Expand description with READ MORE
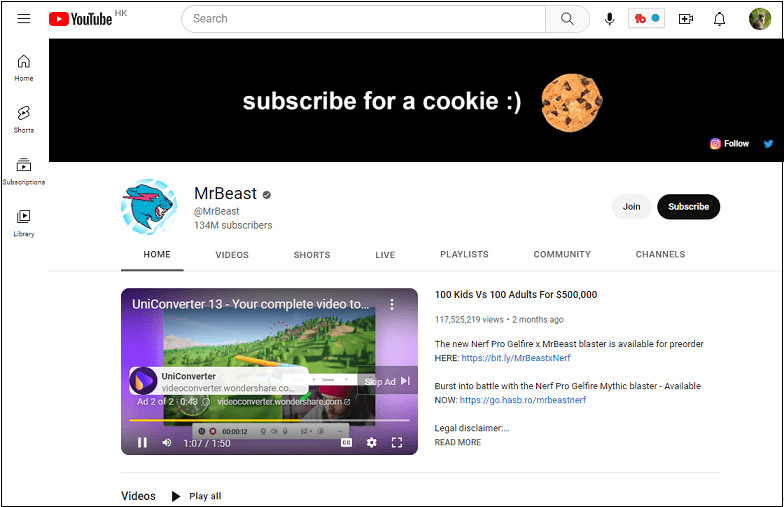Screen dimensions: 784x507 tap(458, 442)
